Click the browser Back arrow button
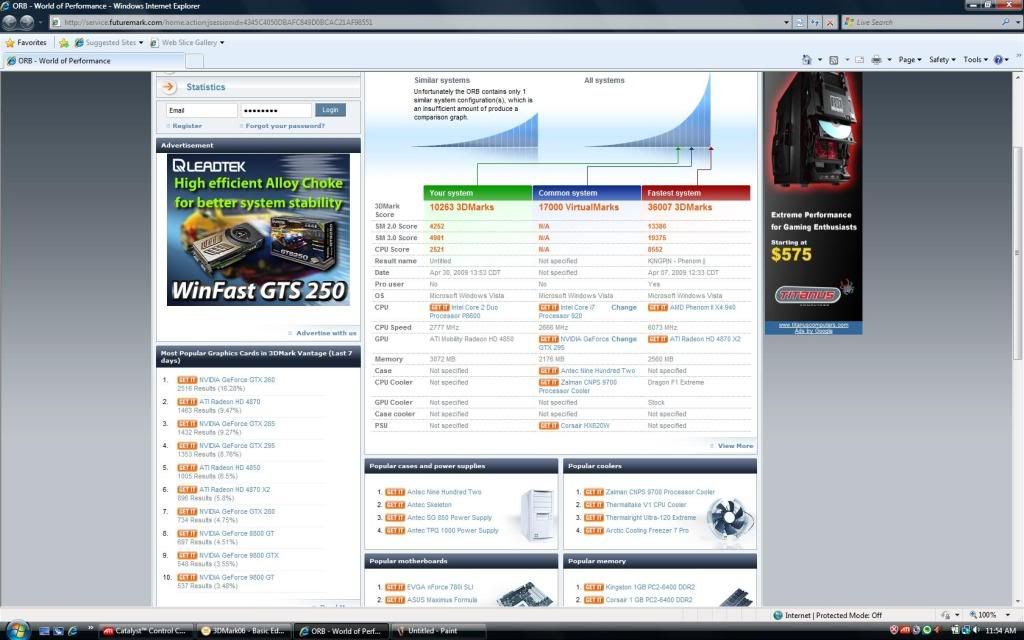 9,22
